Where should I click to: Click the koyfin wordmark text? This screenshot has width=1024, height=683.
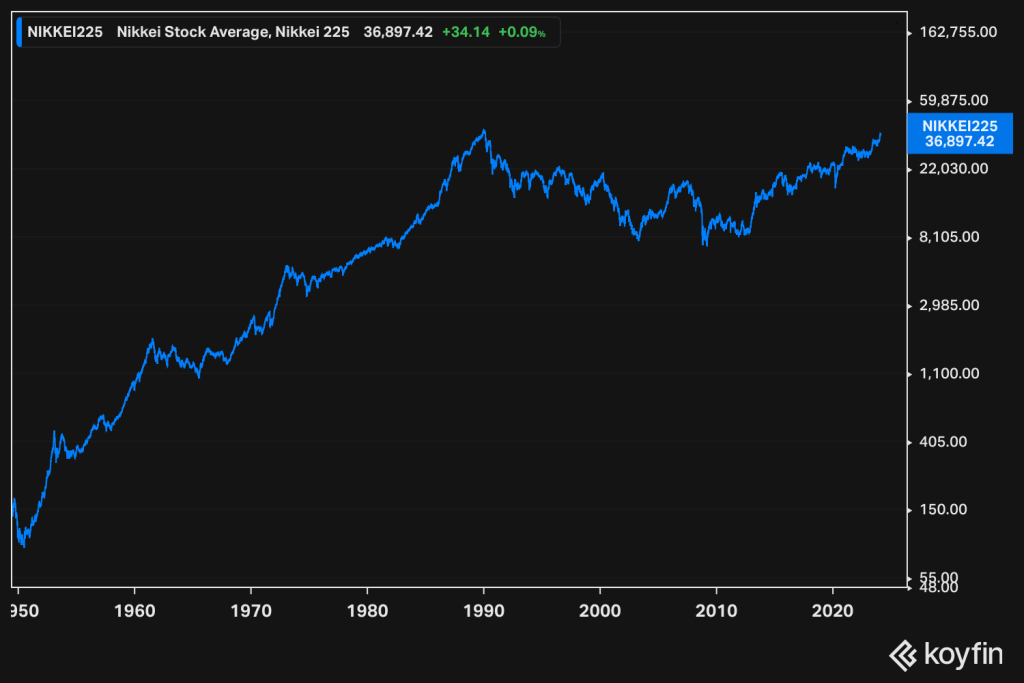click(962, 654)
